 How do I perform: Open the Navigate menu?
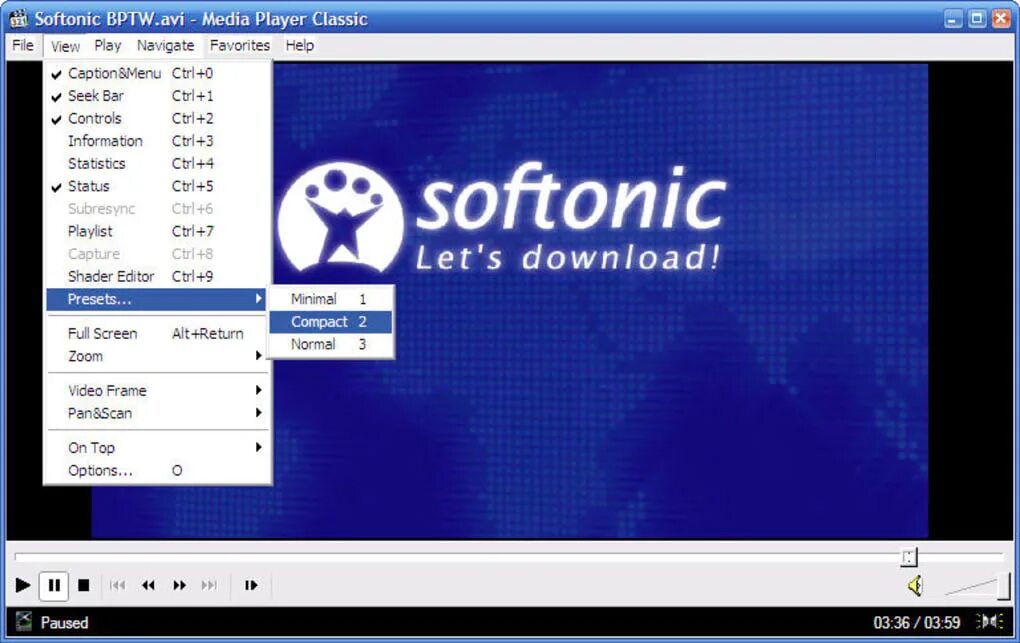coord(165,46)
